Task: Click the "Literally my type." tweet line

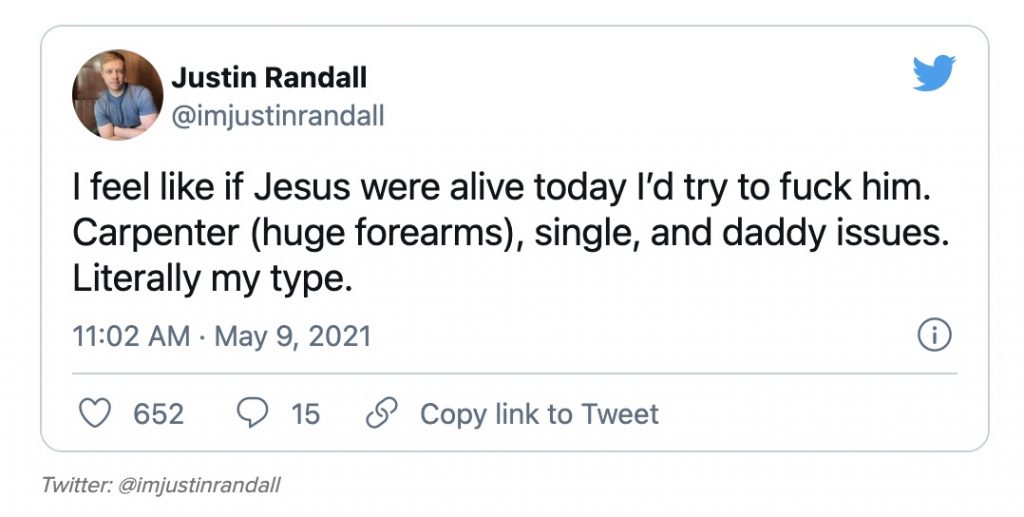Action: [213, 279]
